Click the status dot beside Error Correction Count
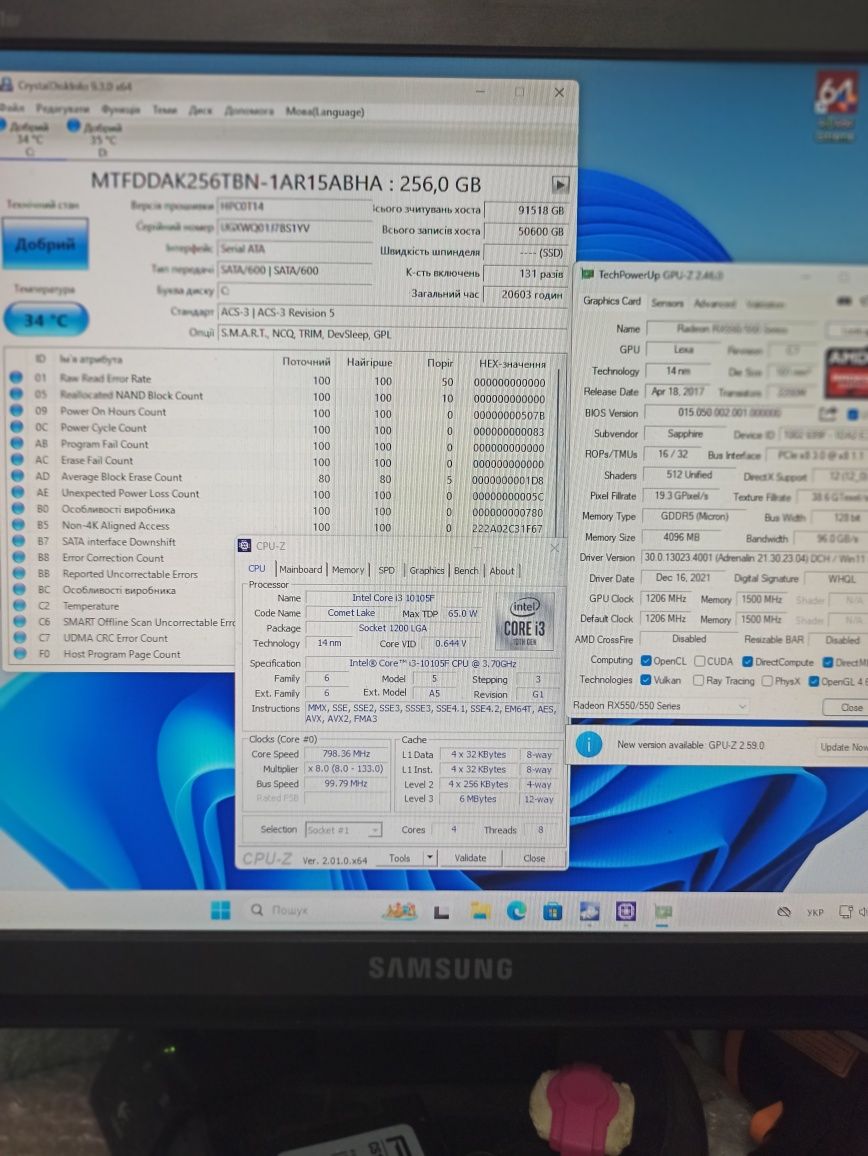This screenshot has width=868, height=1156. point(19,557)
